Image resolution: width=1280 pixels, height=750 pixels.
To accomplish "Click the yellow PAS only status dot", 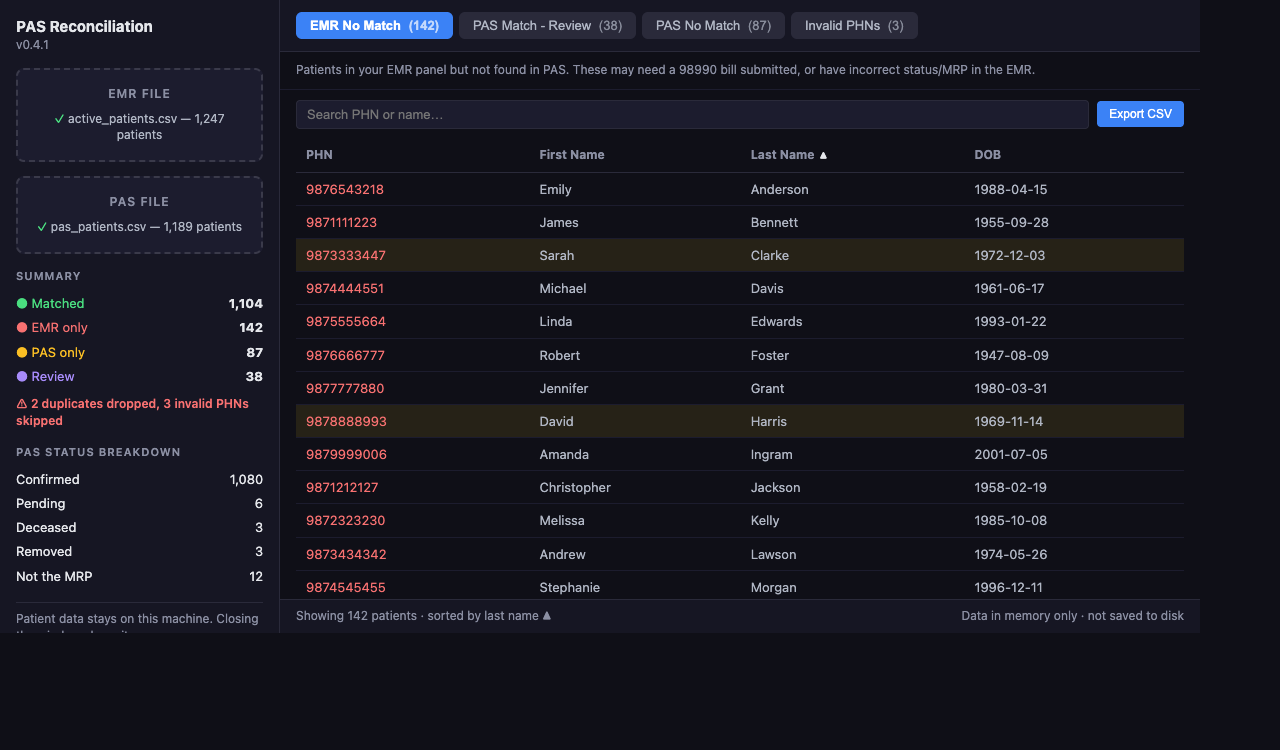I will coord(22,352).
